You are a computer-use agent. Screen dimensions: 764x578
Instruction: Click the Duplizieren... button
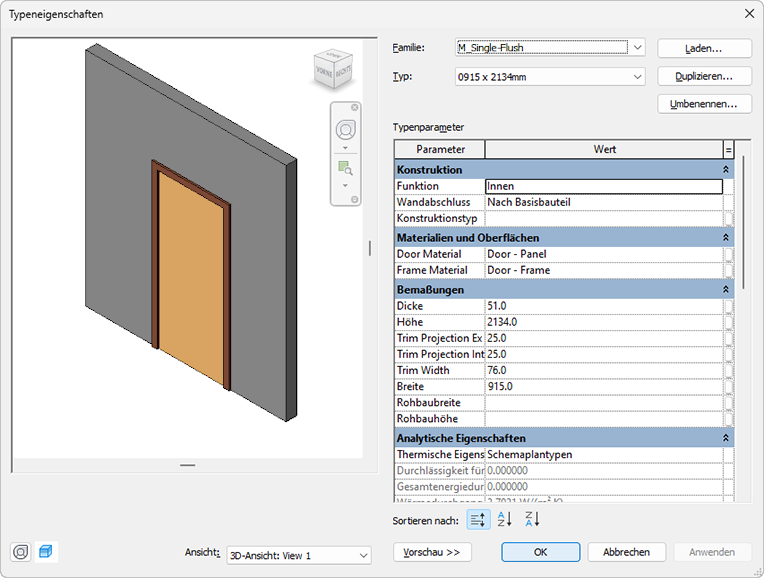click(704, 77)
